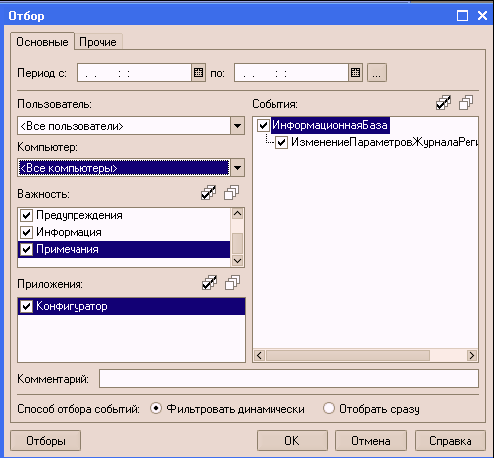Toggle the Предупреждения checkbox
The width and height of the screenshot is (494, 458).
26,215
